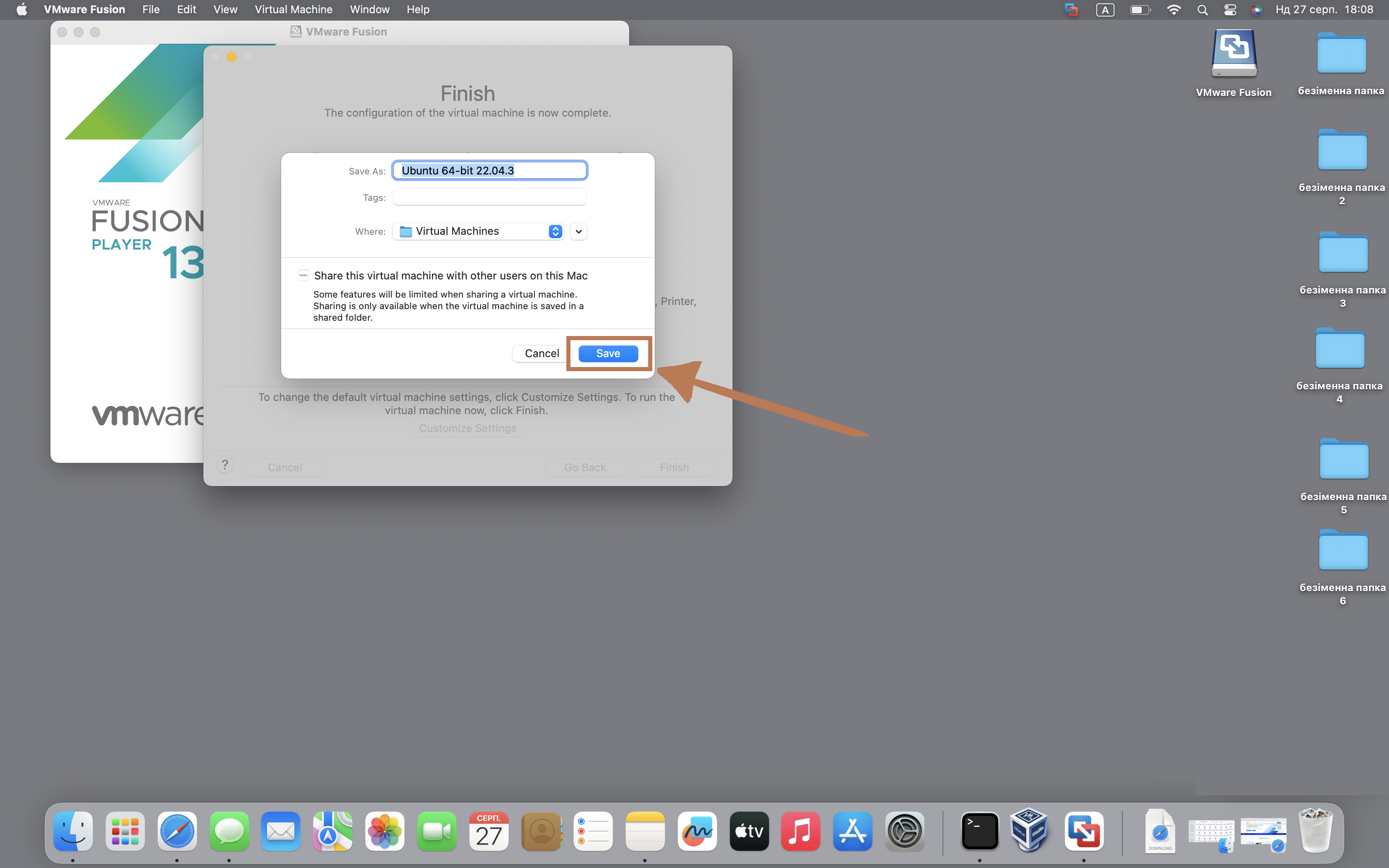Click Cancel in the save dialog

pos(541,354)
